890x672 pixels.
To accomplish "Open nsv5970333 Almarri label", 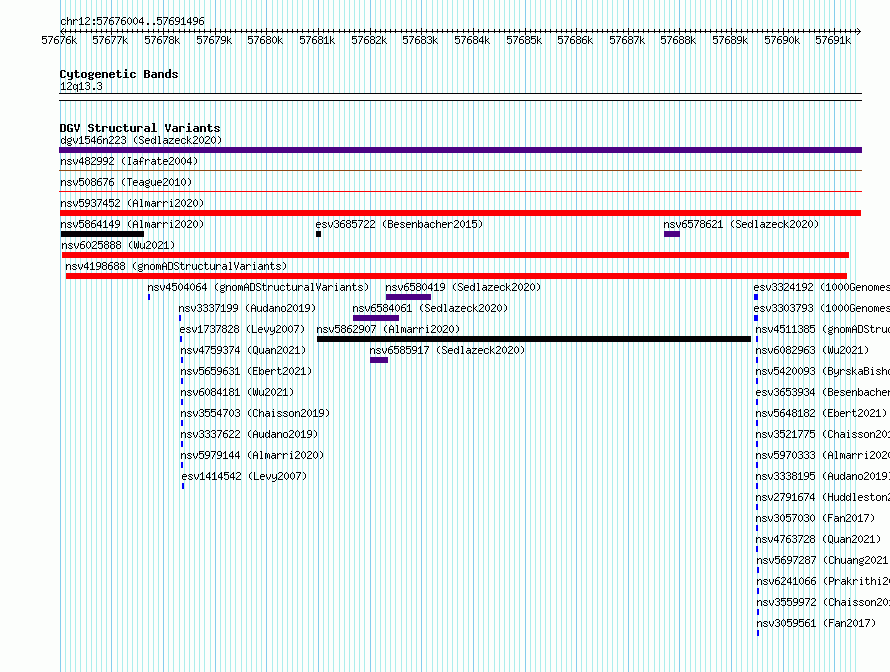I will (822, 455).
